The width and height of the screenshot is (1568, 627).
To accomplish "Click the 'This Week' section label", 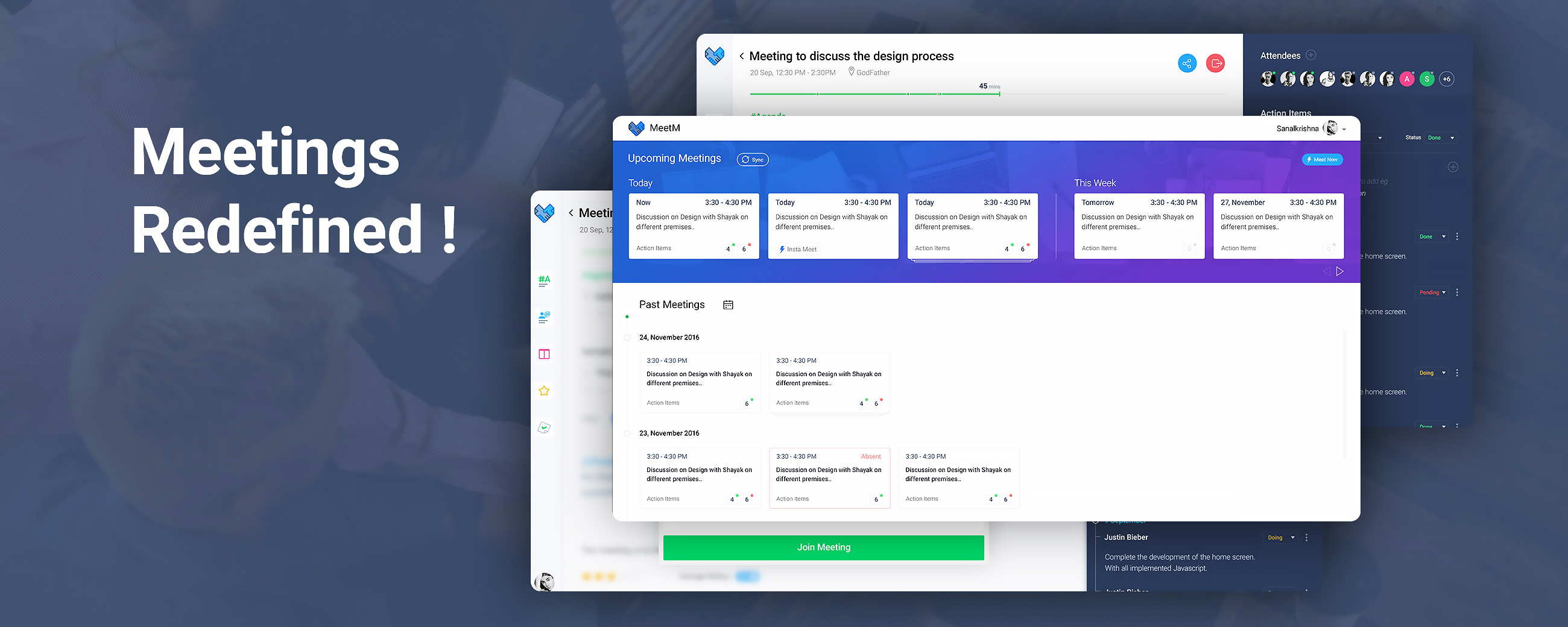I will point(1095,183).
